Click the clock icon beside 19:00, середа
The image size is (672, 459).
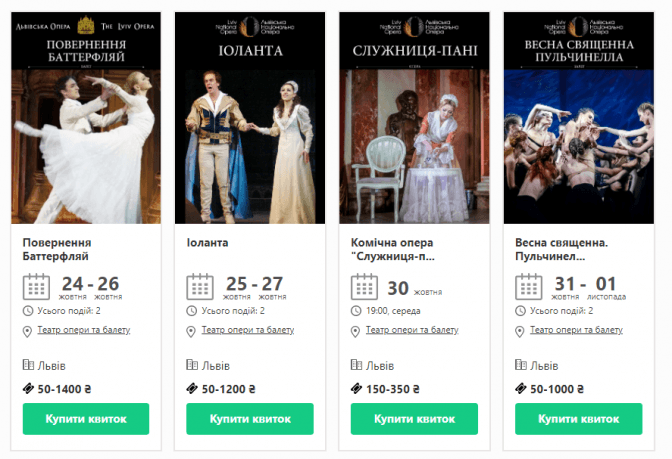pyautogui.click(x=356, y=311)
